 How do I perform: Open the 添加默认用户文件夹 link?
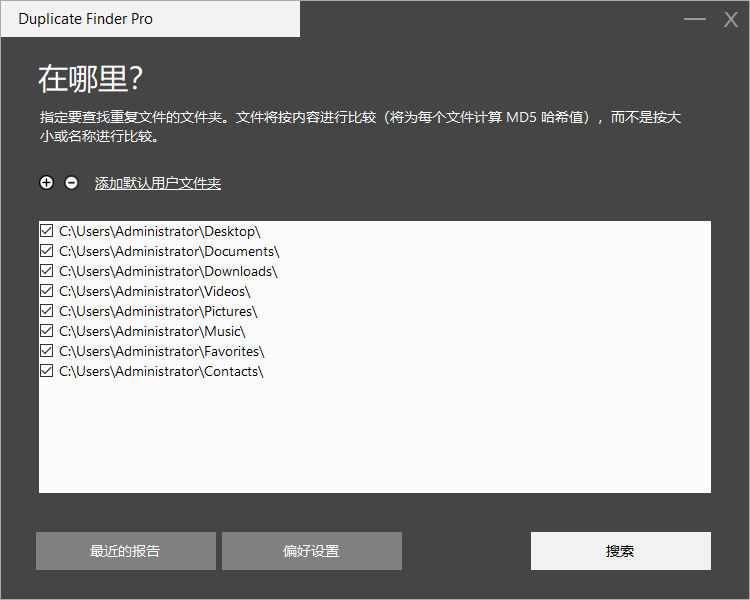[x=158, y=183]
